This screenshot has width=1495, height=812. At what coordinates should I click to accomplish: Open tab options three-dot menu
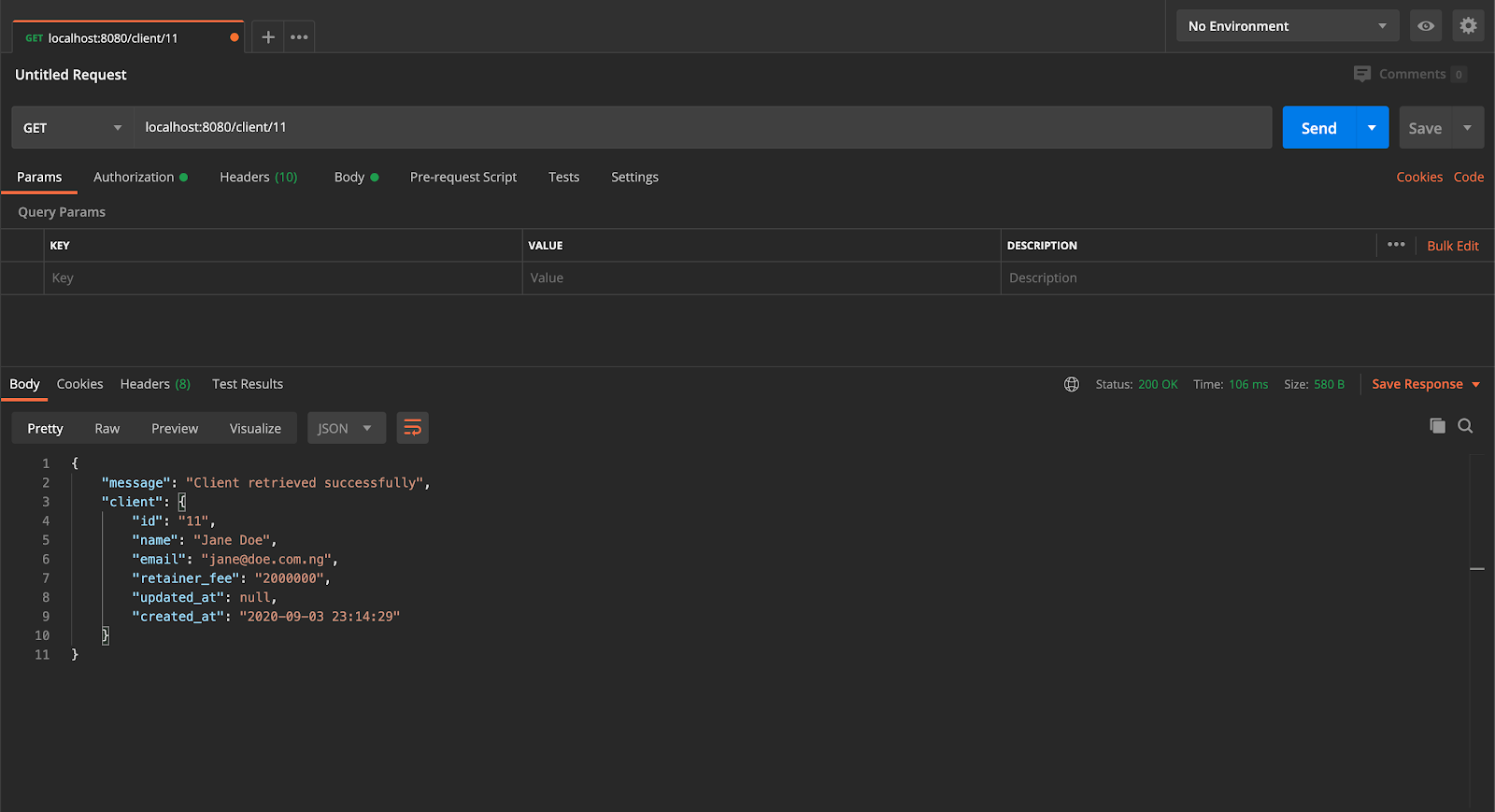coord(299,37)
